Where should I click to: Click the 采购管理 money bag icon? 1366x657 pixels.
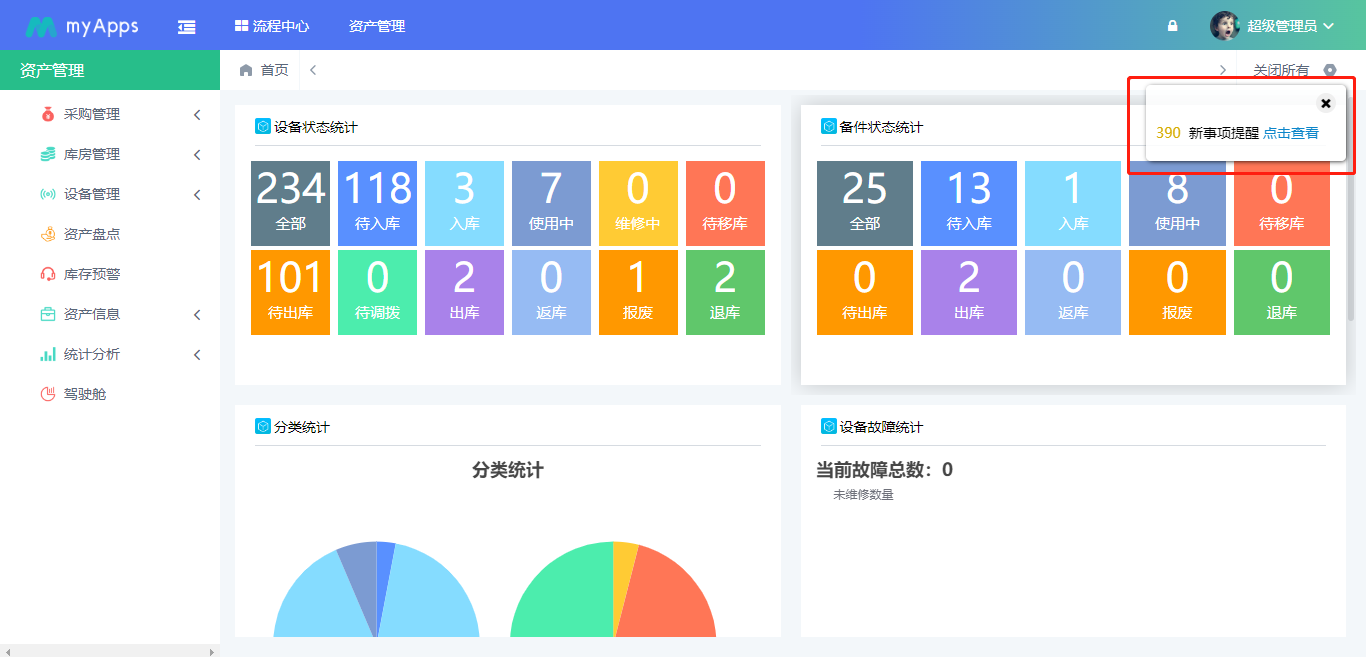tap(48, 114)
